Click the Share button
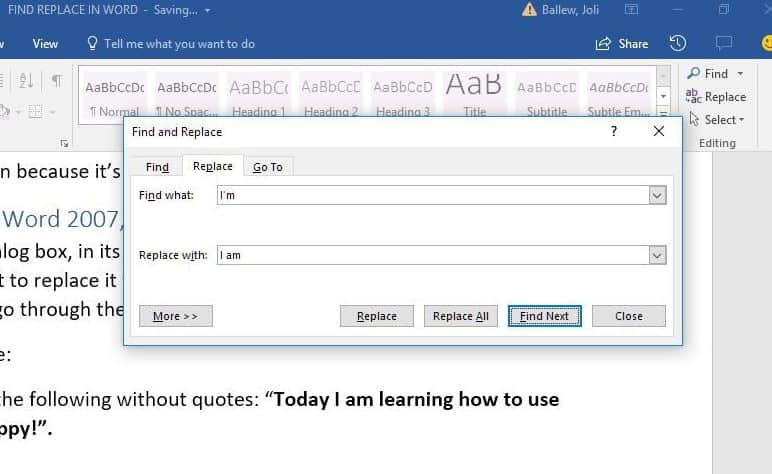 pos(622,44)
